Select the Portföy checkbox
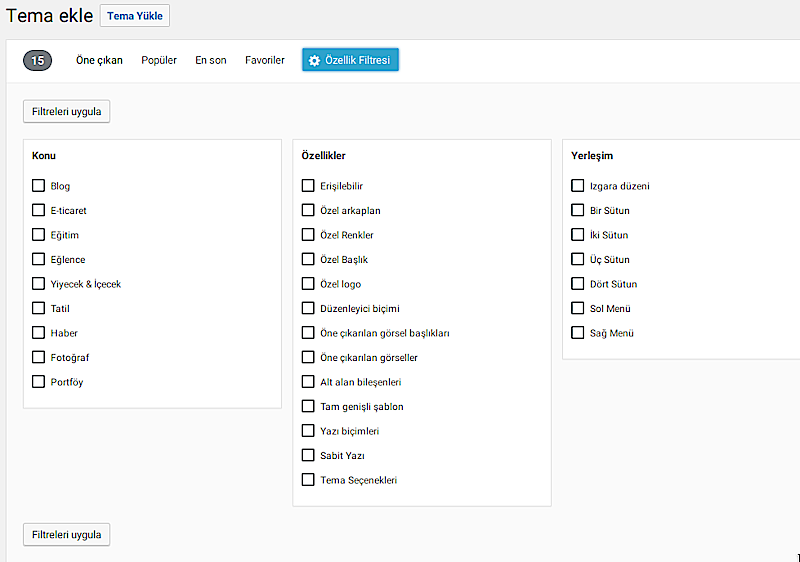This screenshot has height=562, width=800. [38, 381]
